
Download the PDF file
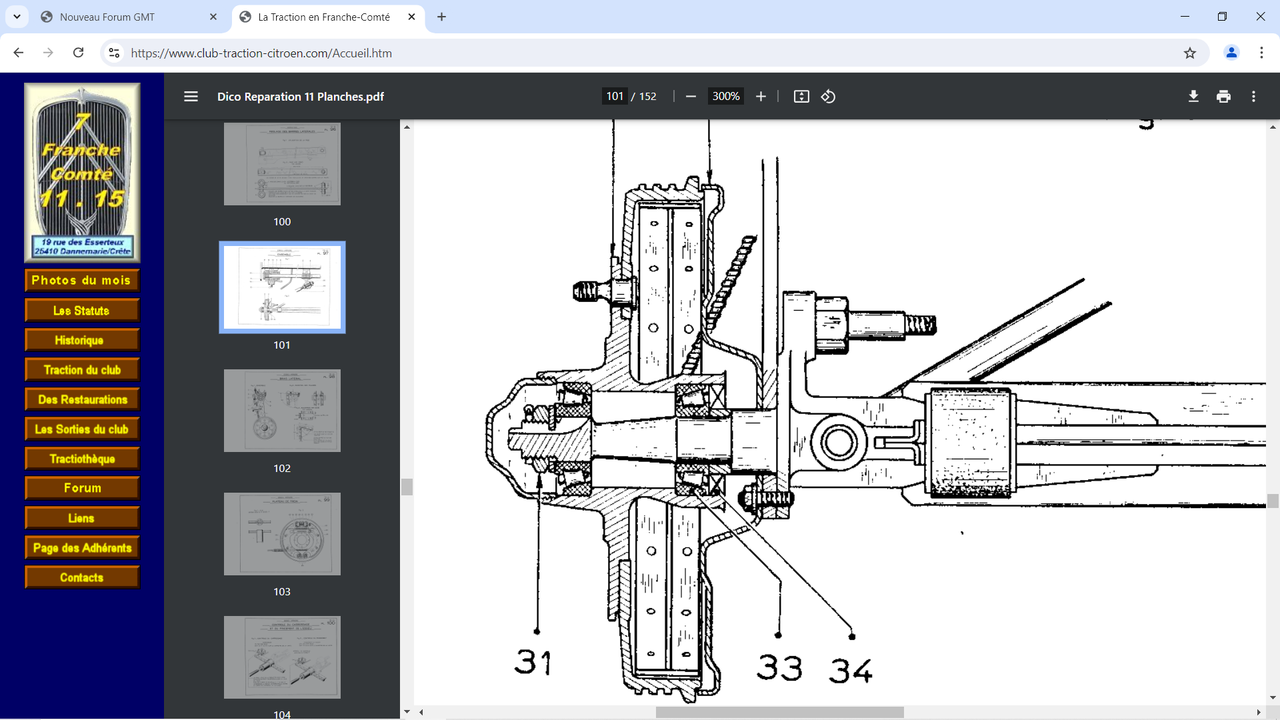coord(1193,96)
